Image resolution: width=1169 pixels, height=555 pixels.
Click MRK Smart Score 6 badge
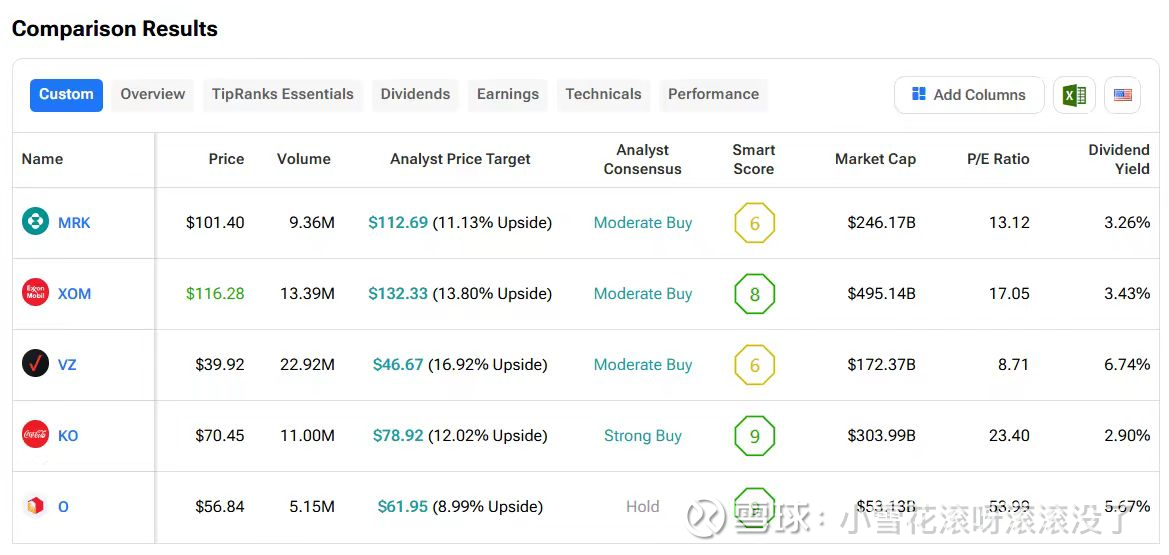pyautogui.click(x=754, y=223)
